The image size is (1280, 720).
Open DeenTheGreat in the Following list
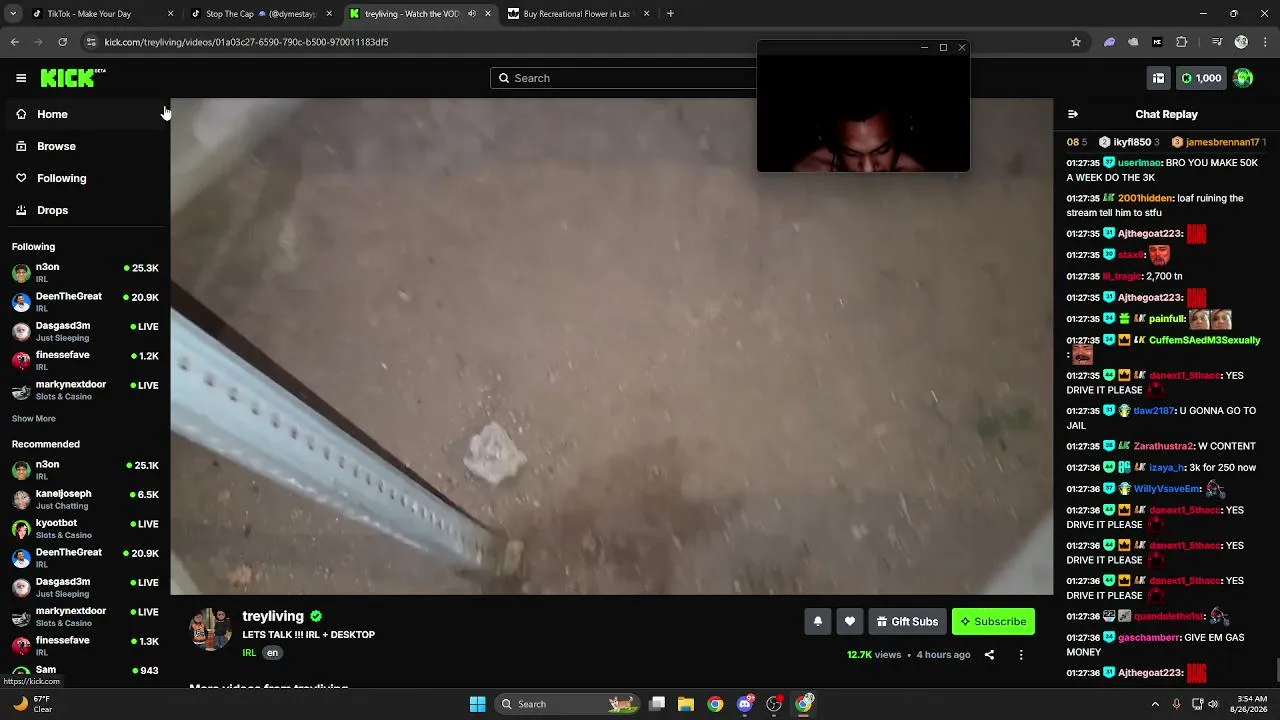click(84, 302)
